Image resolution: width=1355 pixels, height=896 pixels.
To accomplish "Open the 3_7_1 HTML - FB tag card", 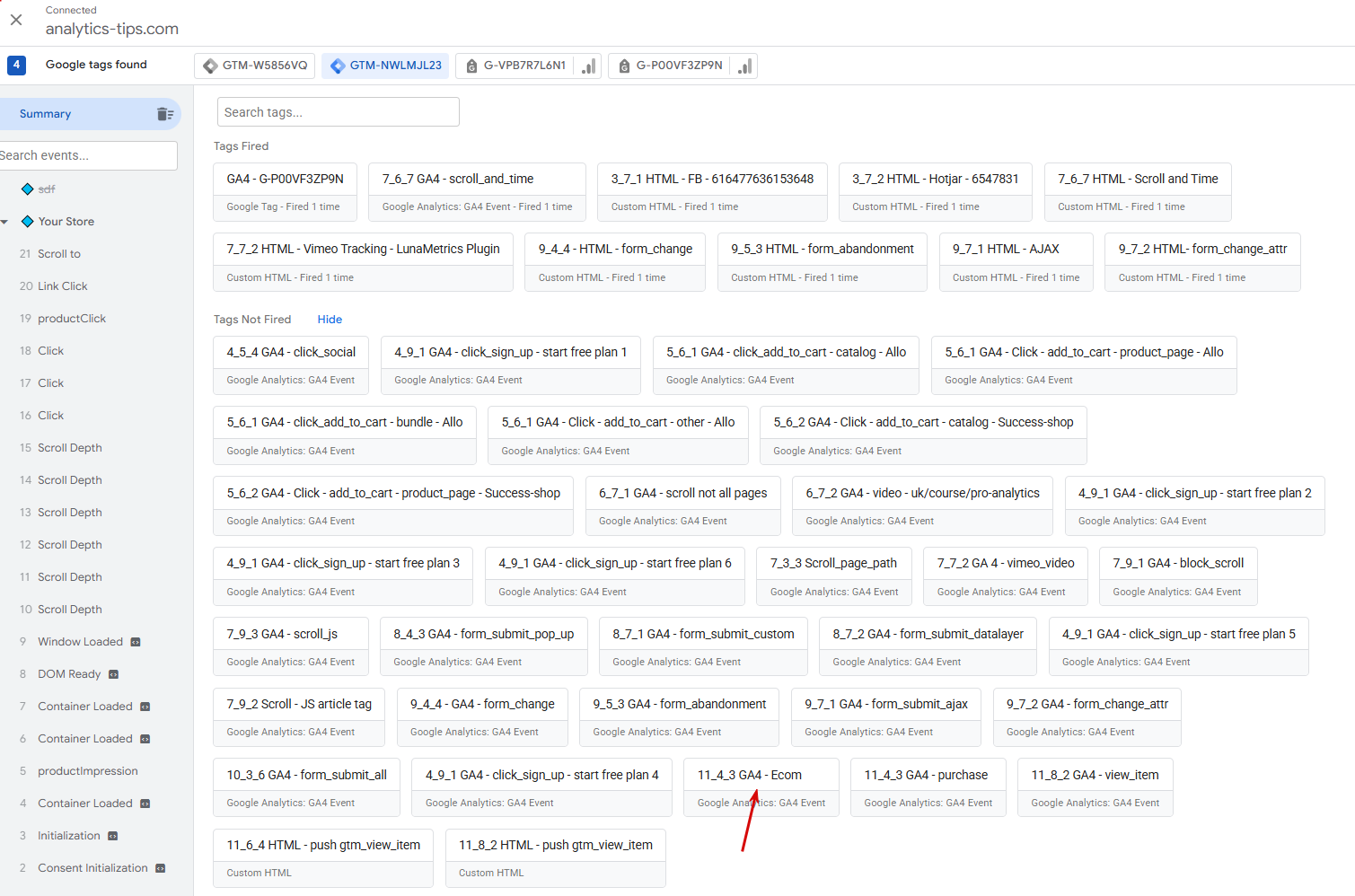I will [x=712, y=192].
